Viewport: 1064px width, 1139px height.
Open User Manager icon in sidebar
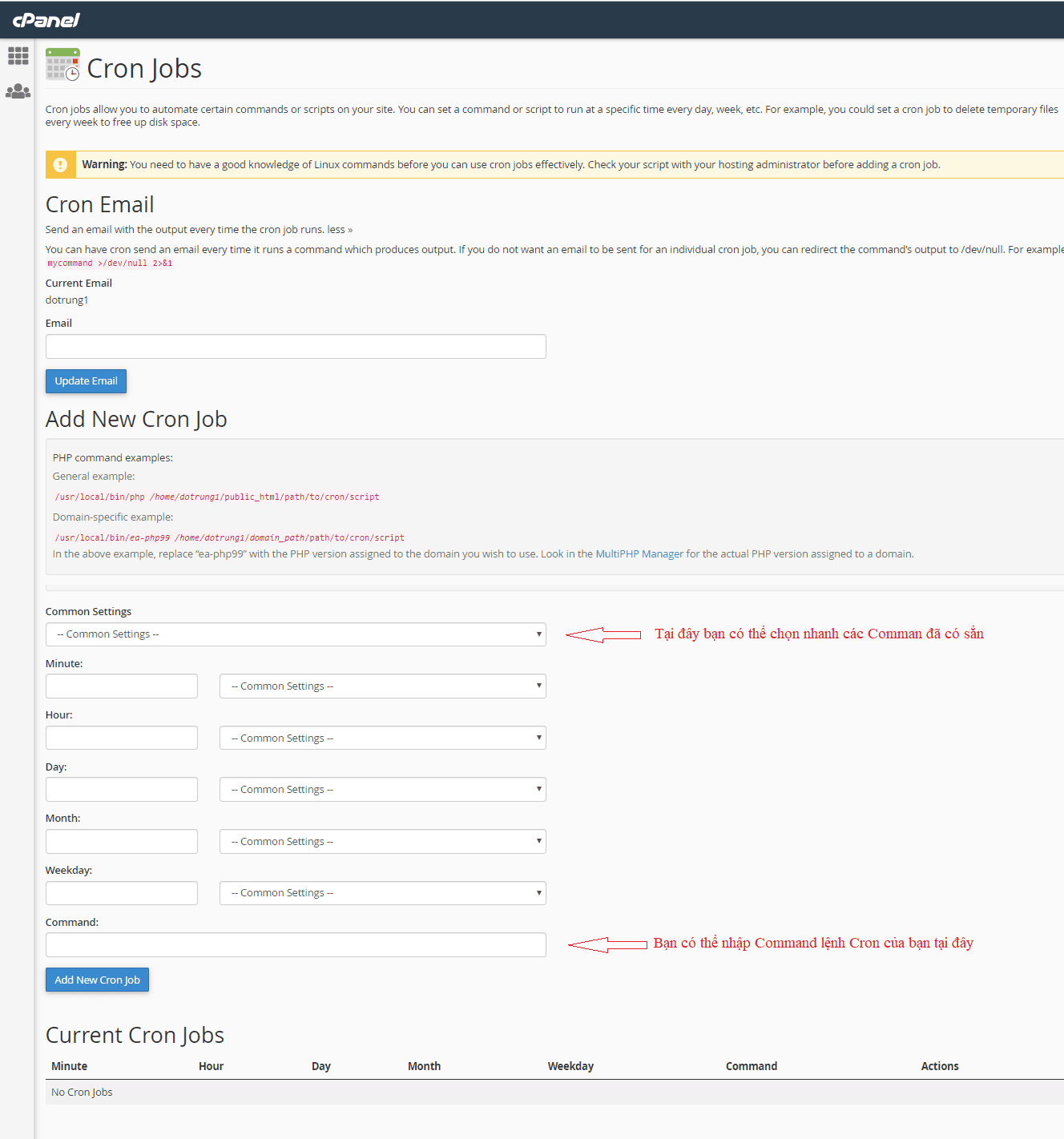point(18,91)
